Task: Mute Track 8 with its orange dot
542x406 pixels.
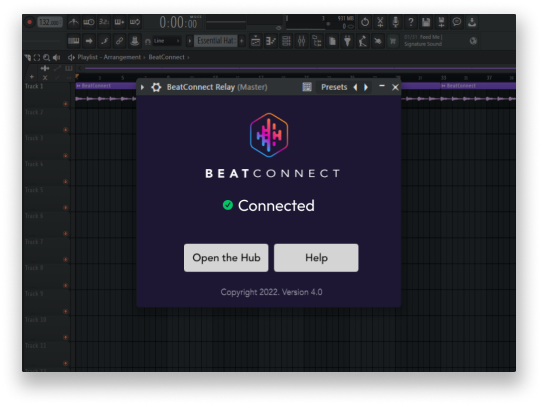Action: [65, 285]
